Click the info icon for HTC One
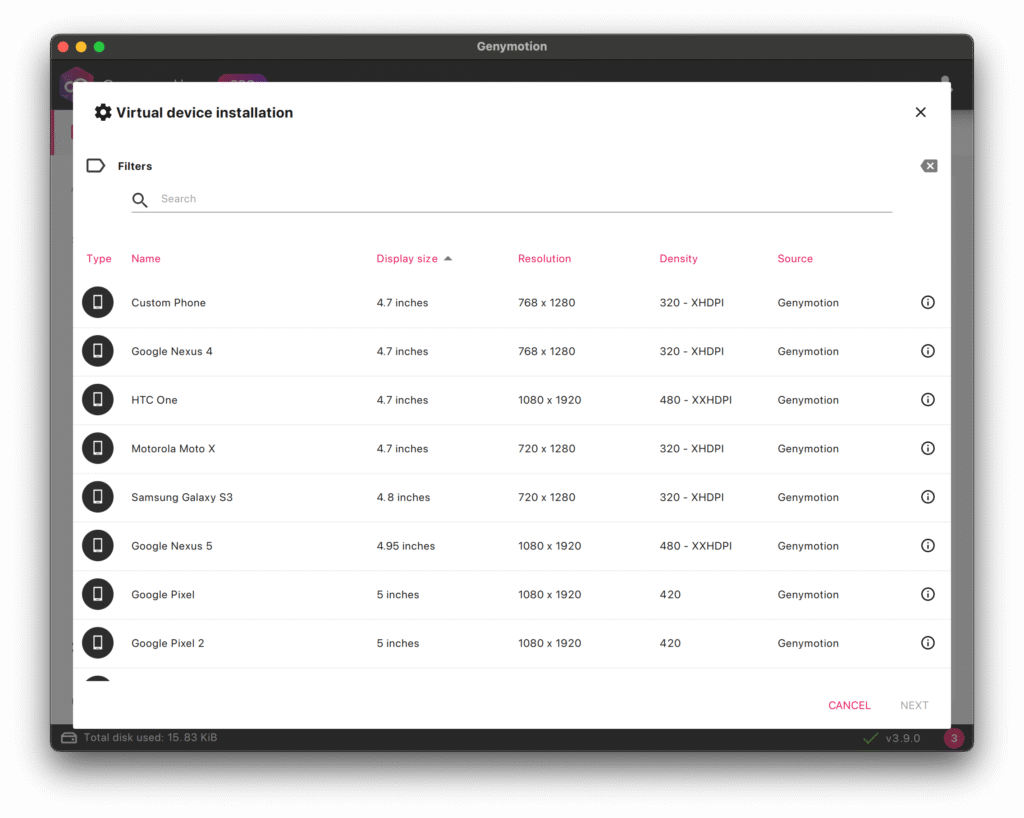This screenshot has height=818, width=1024. coord(927,399)
